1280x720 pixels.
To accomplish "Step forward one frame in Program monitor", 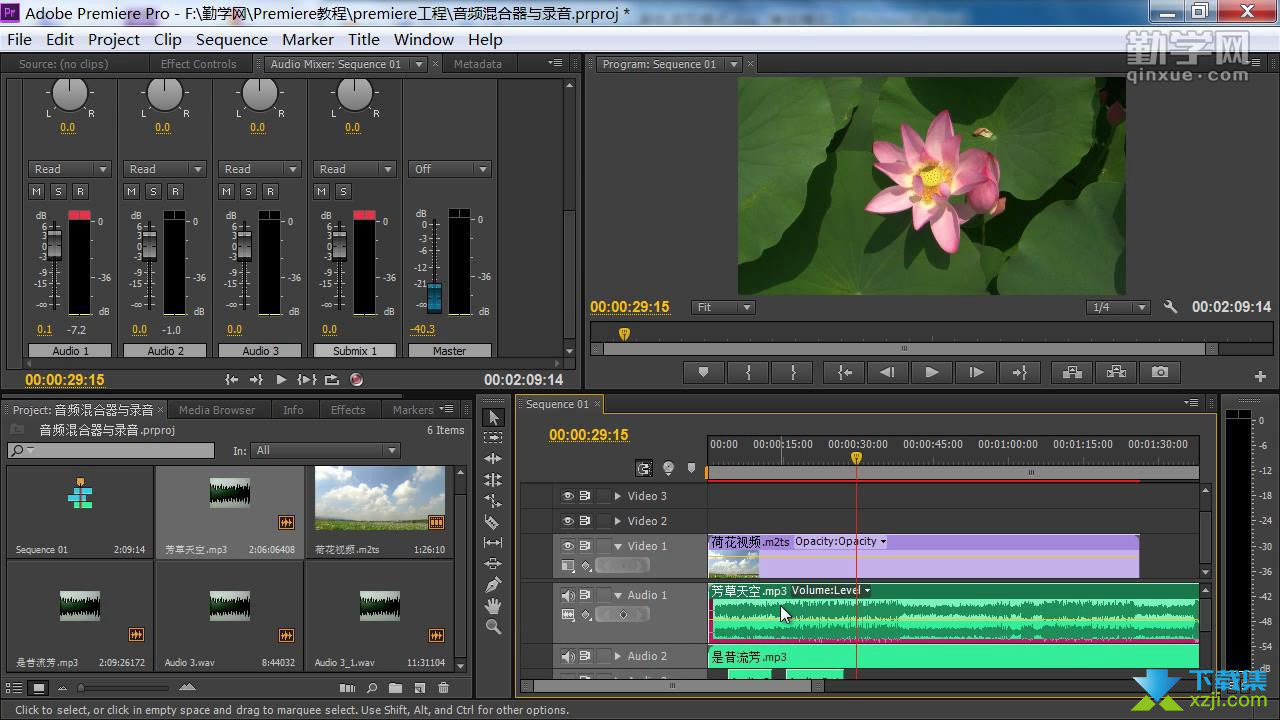I will point(976,372).
